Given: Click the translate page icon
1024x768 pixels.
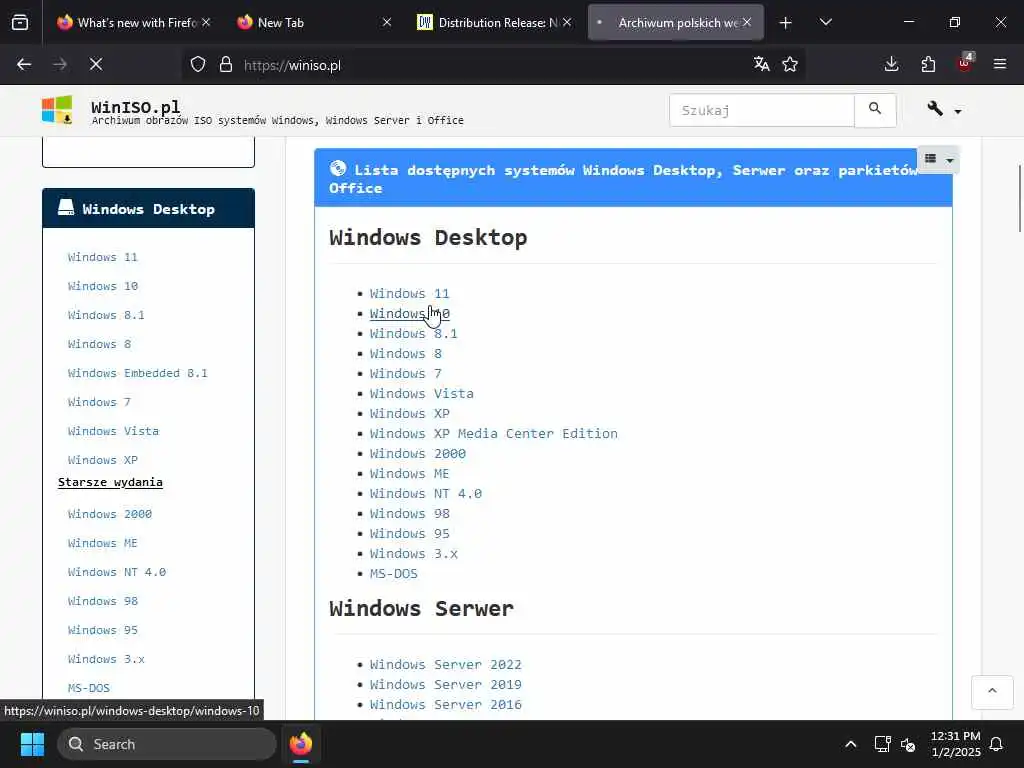Looking at the screenshot, I should click(x=761, y=65).
